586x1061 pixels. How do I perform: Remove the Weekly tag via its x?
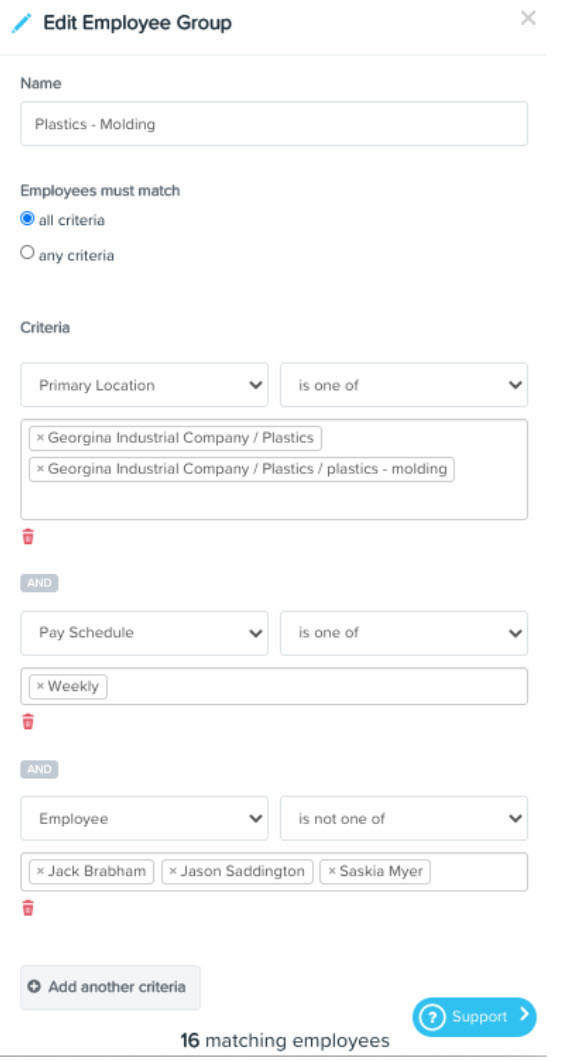(x=40, y=686)
